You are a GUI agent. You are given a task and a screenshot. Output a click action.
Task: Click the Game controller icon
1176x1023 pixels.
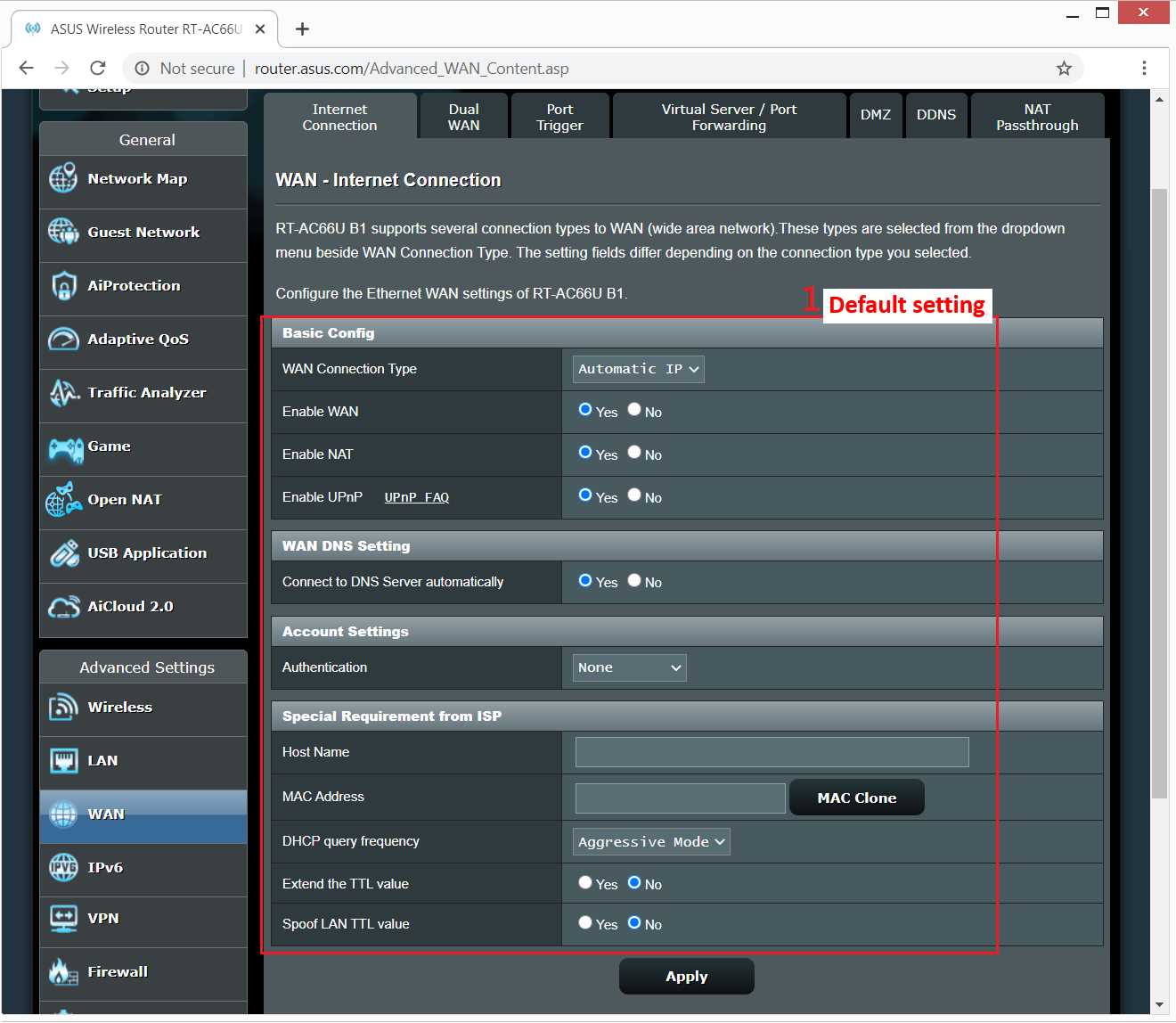65,449
